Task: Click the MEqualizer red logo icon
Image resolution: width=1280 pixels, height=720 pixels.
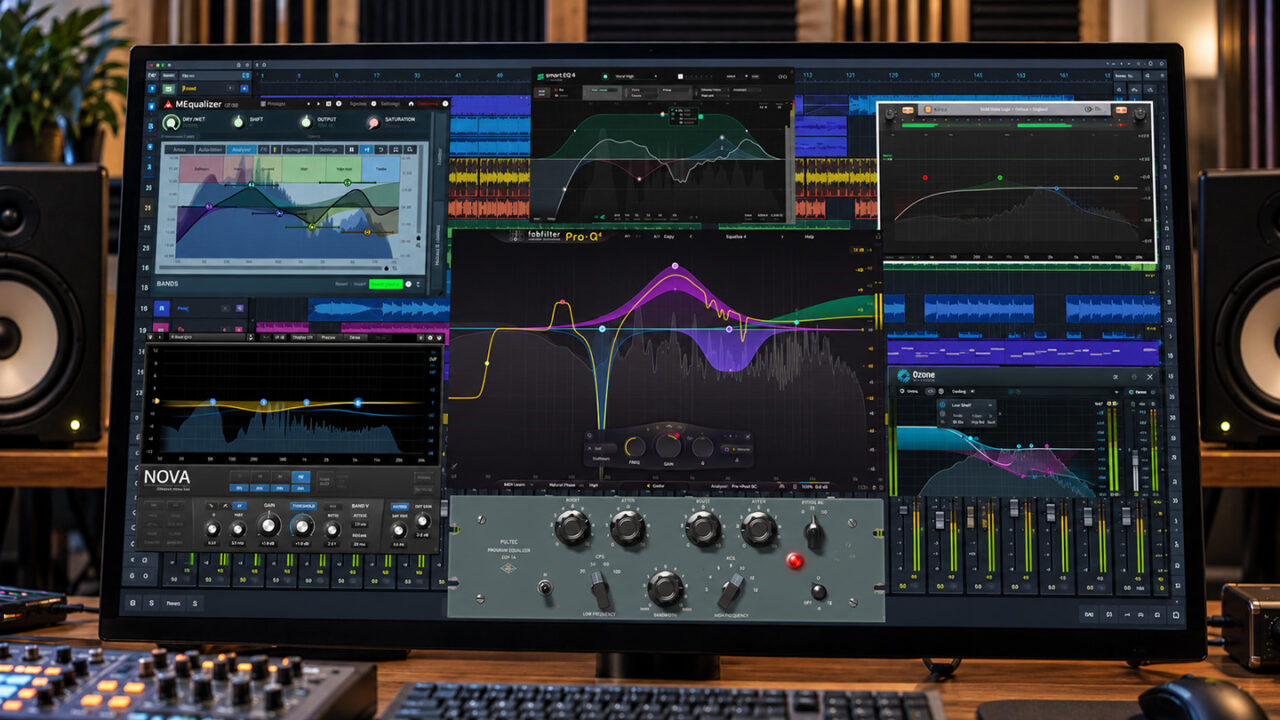Action: (167, 103)
